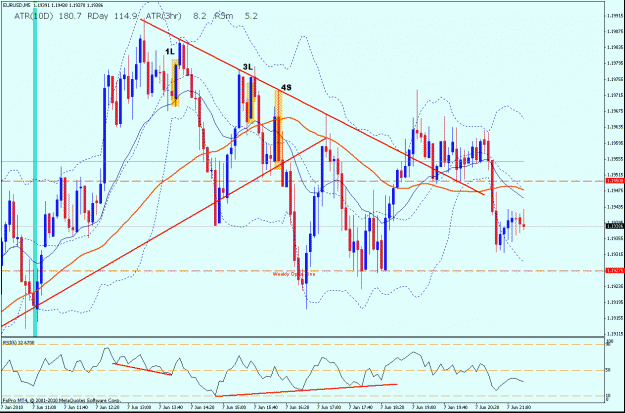Click the 4S orange highlighted candle box

[278, 130]
